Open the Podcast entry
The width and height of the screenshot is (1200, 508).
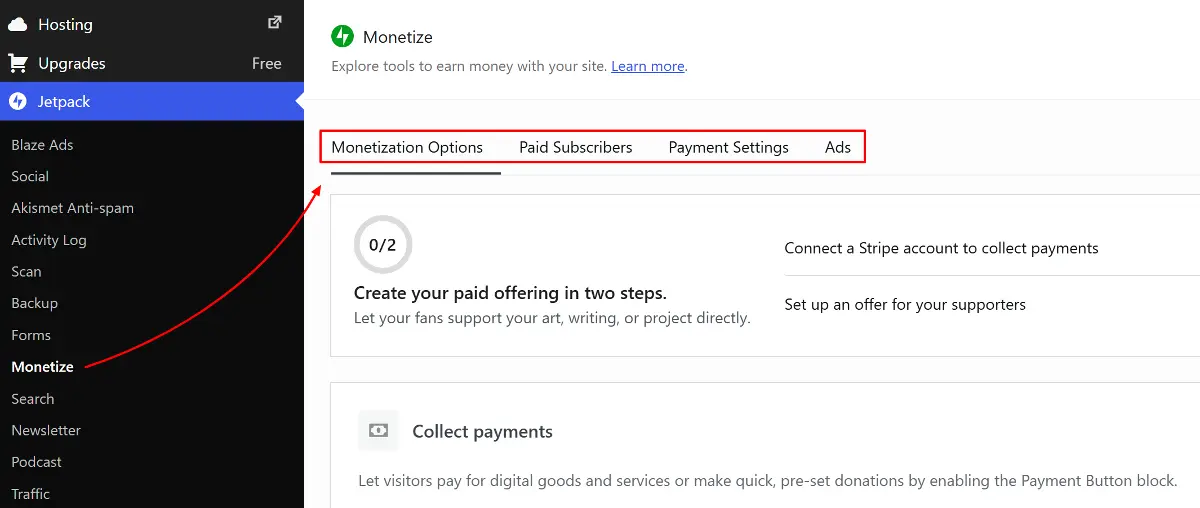coord(36,462)
